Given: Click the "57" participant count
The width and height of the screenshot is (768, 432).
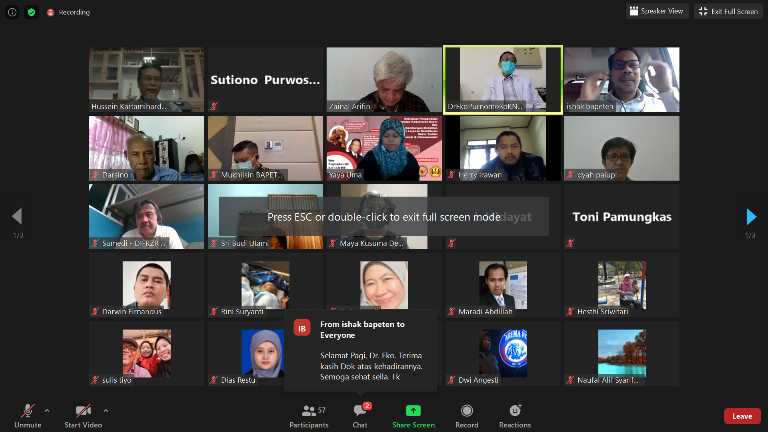Looking at the screenshot, I should (x=321, y=410).
